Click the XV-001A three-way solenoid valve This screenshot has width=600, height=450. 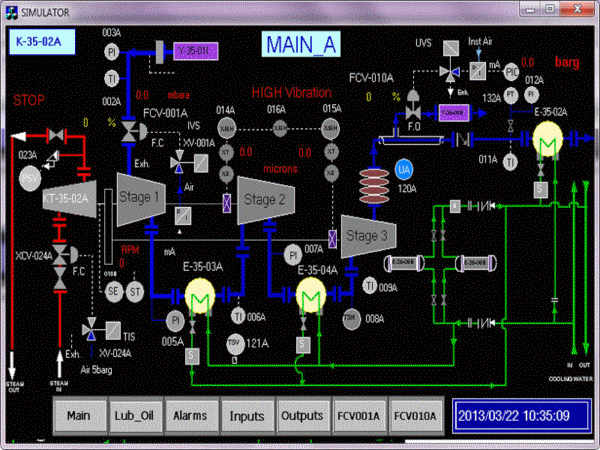coord(179,164)
